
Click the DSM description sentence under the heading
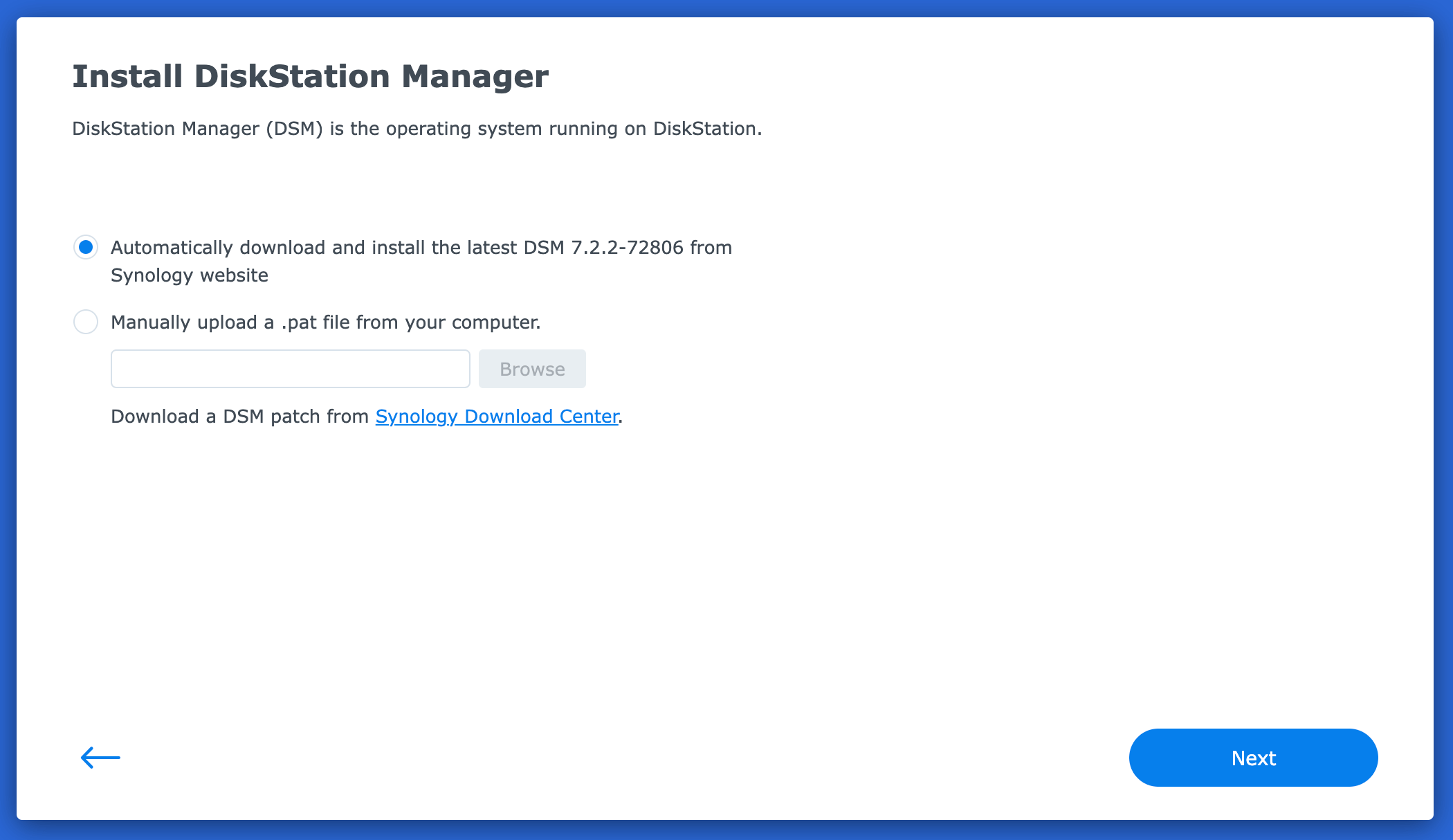pos(417,129)
